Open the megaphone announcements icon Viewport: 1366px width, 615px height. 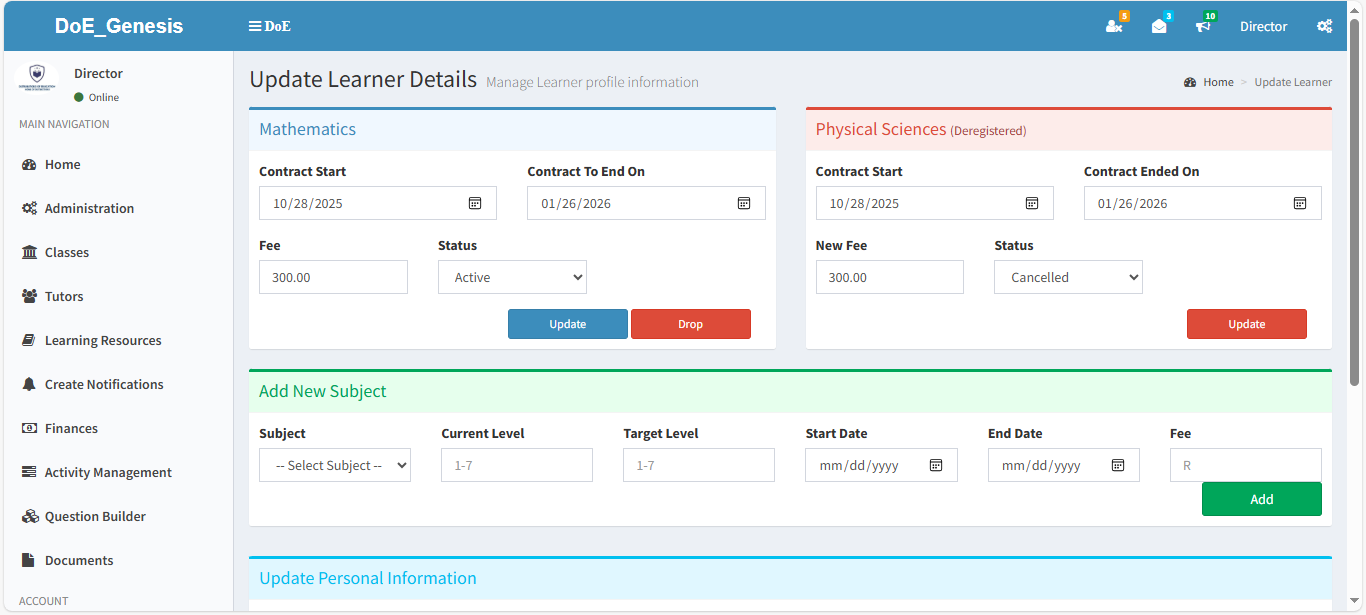[1203, 27]
